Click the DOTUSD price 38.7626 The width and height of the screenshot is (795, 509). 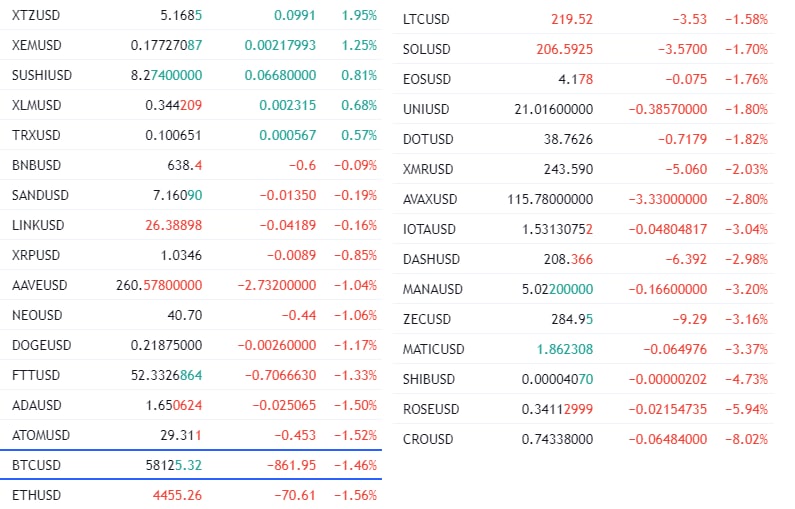(x=568, y=139)
